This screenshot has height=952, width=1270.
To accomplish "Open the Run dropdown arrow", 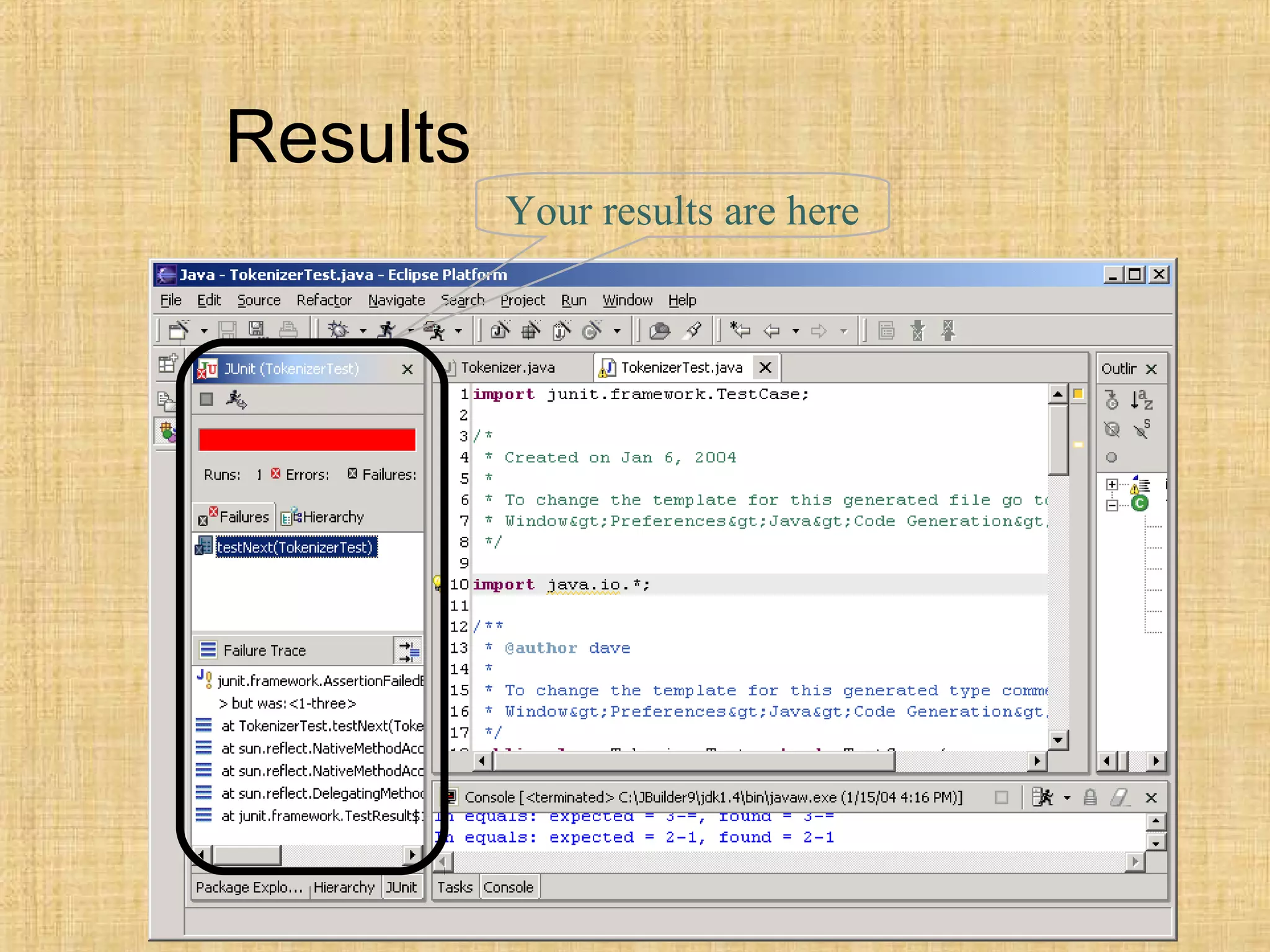I will (410, 332).
